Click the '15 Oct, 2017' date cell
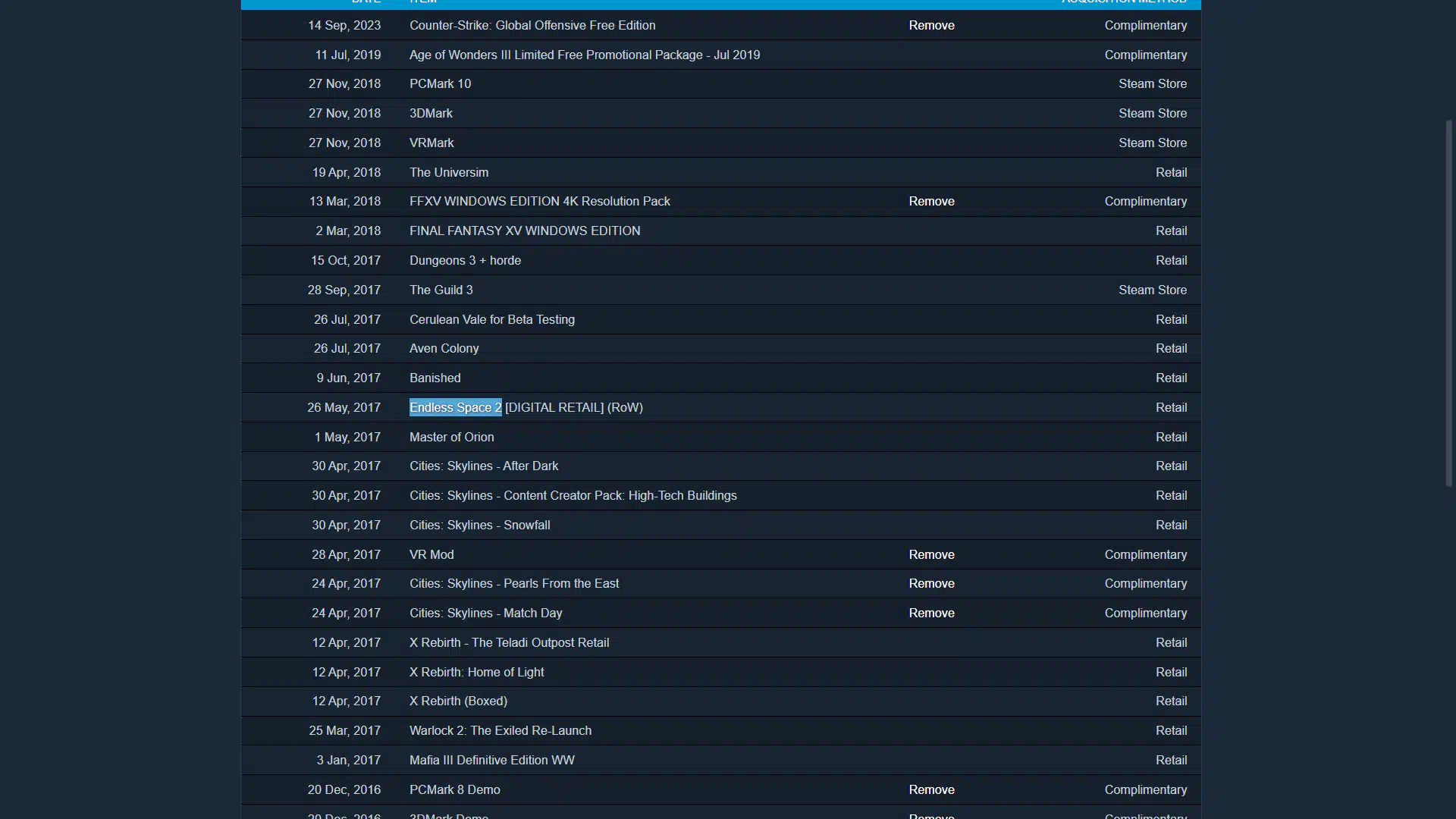The width and height of the screenshot is (1456, 819). click(x=345, y=260)
